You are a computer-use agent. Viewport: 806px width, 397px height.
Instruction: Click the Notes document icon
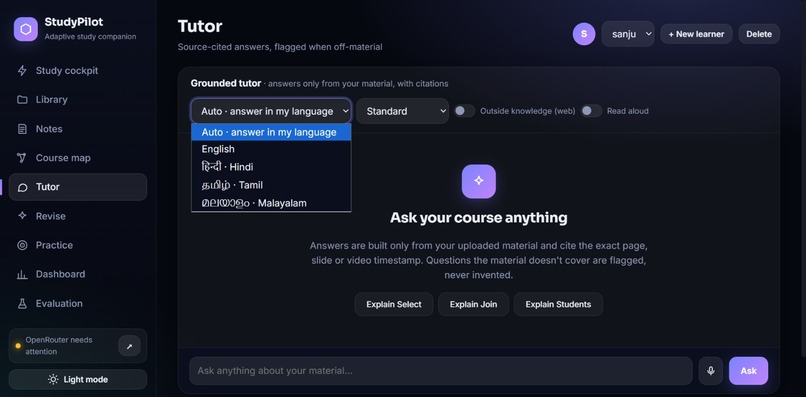click(x=22, y=129)
